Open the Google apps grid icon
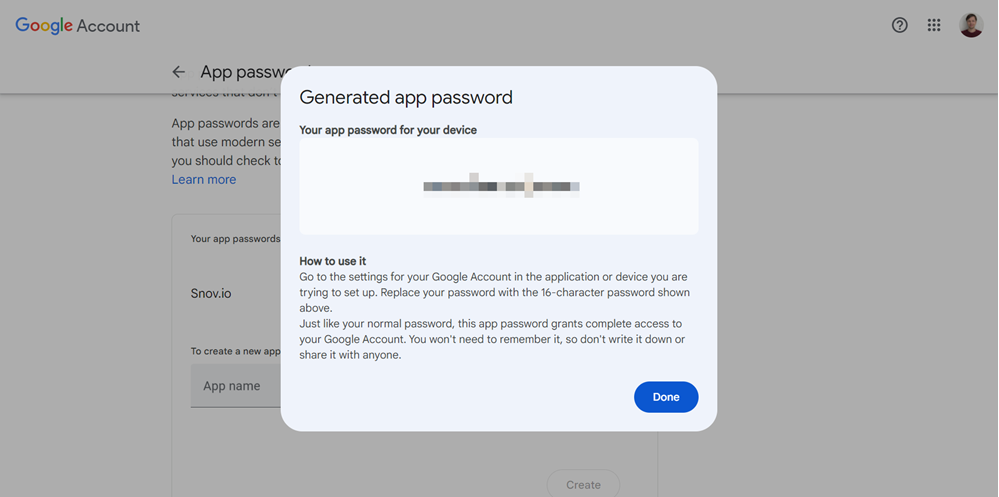 (934, 25)
